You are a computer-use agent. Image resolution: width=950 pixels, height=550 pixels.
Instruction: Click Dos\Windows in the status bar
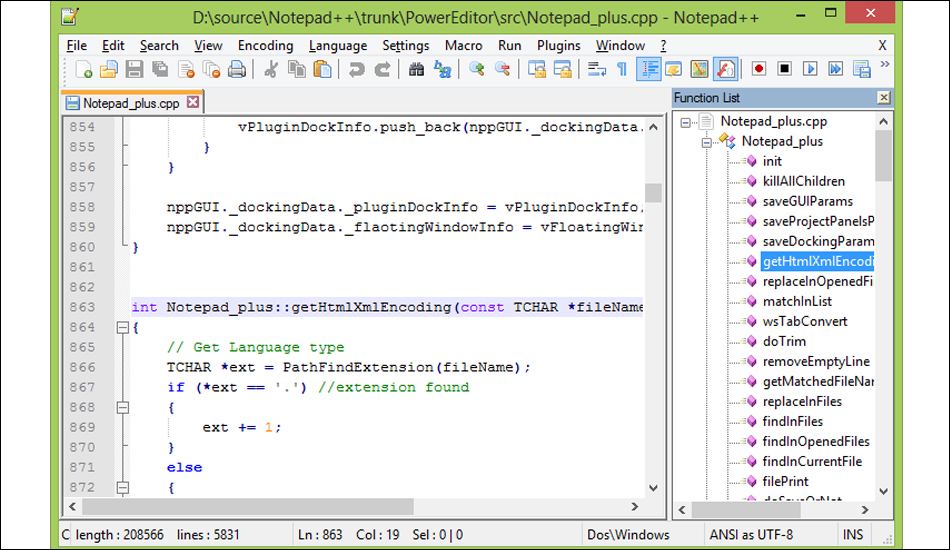pyautogui.click(x=628, y=535)
